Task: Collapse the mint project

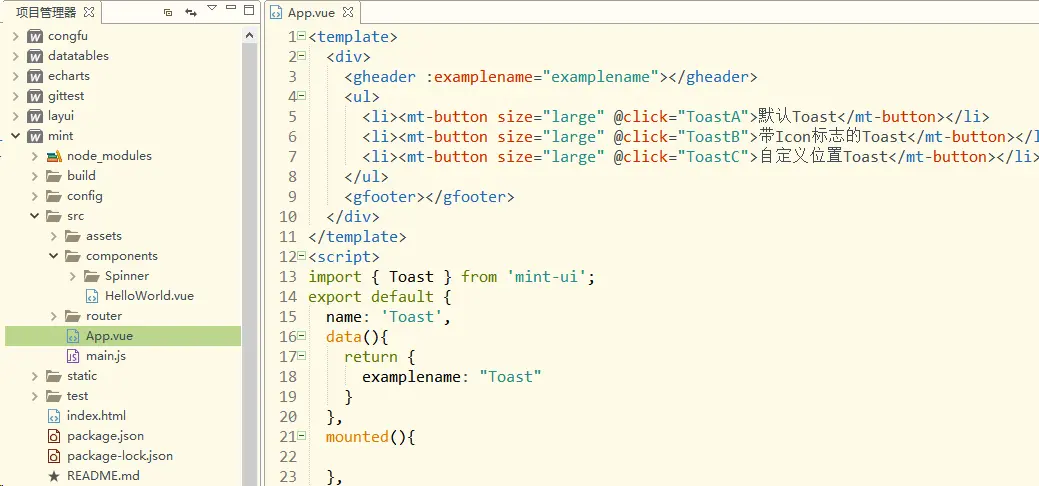Action: click(15, 136)
